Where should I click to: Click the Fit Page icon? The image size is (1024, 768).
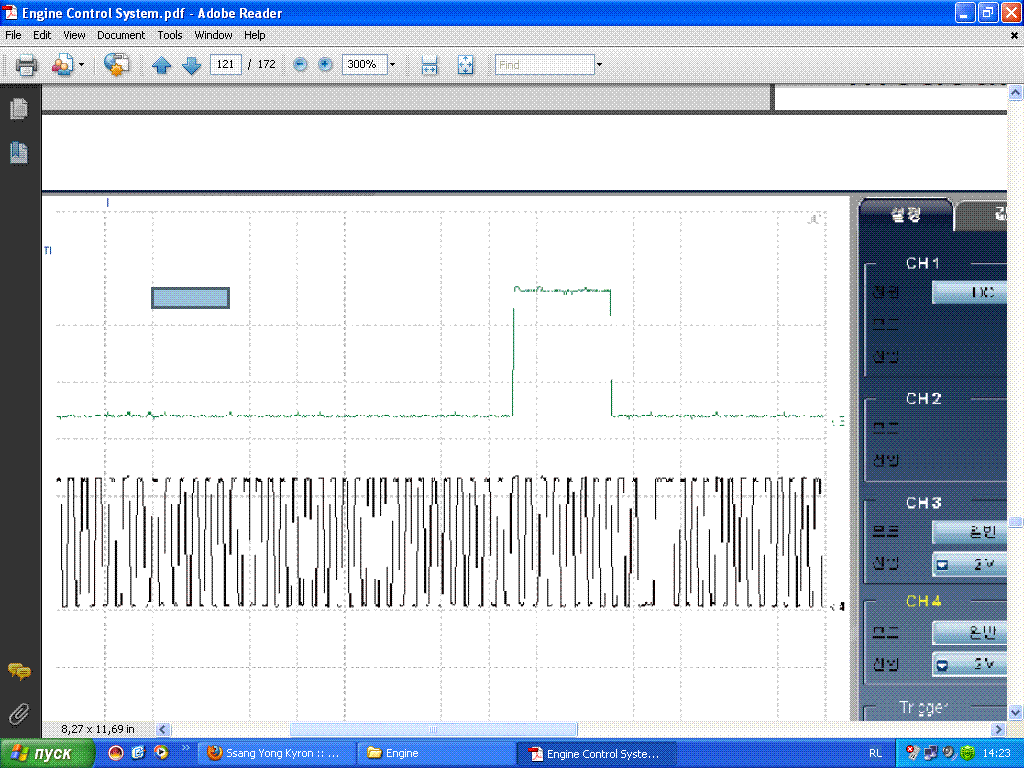pos(465,65)
